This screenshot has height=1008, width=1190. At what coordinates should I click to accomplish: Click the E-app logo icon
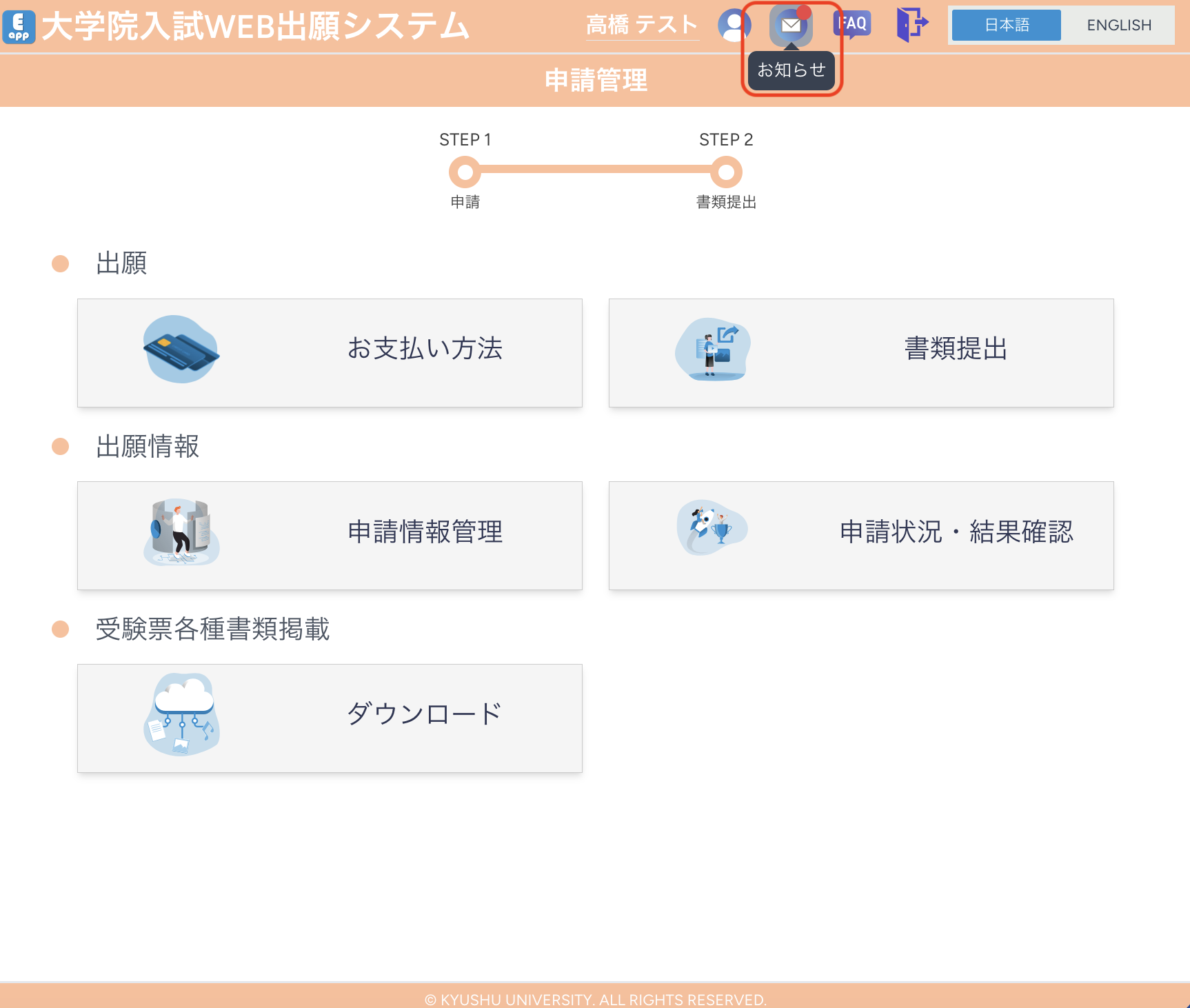(19, 27)
